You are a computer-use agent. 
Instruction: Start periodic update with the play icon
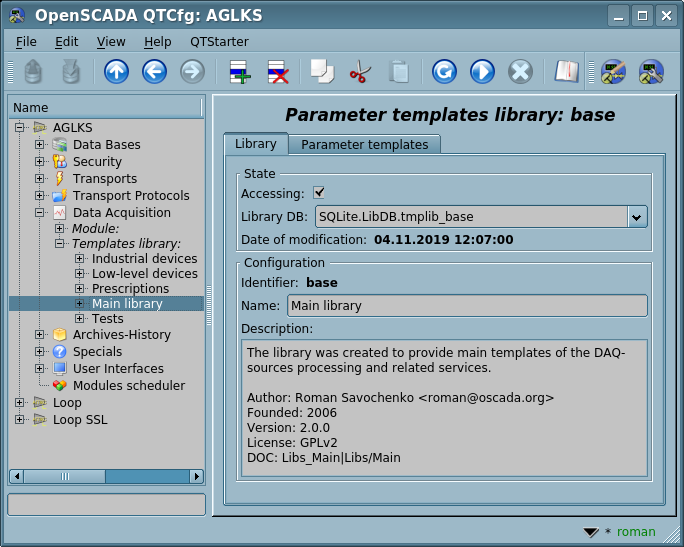[x=482, y=72]
